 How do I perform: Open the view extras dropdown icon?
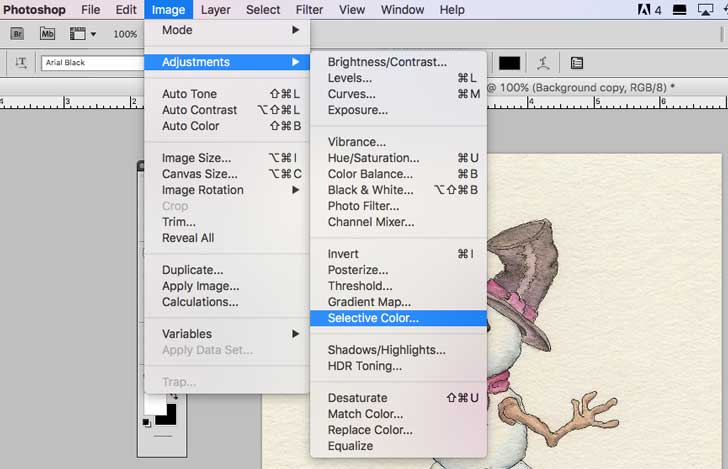tap(82, 33)
